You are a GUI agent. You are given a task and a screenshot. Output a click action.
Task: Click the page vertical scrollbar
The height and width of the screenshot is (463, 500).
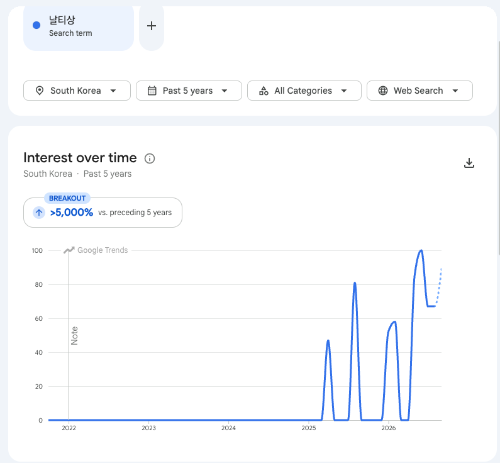499,148
